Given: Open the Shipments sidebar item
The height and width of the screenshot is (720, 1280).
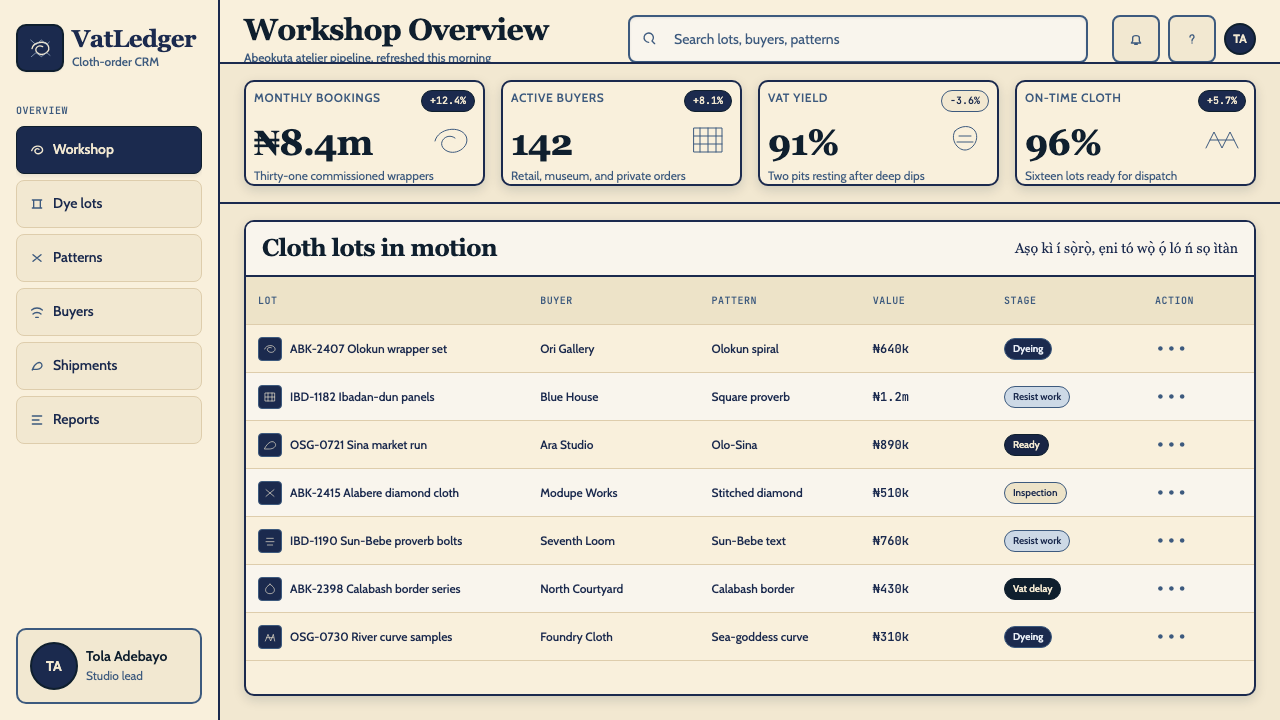Looking at the screenshot, I should (x=109, y=366).
